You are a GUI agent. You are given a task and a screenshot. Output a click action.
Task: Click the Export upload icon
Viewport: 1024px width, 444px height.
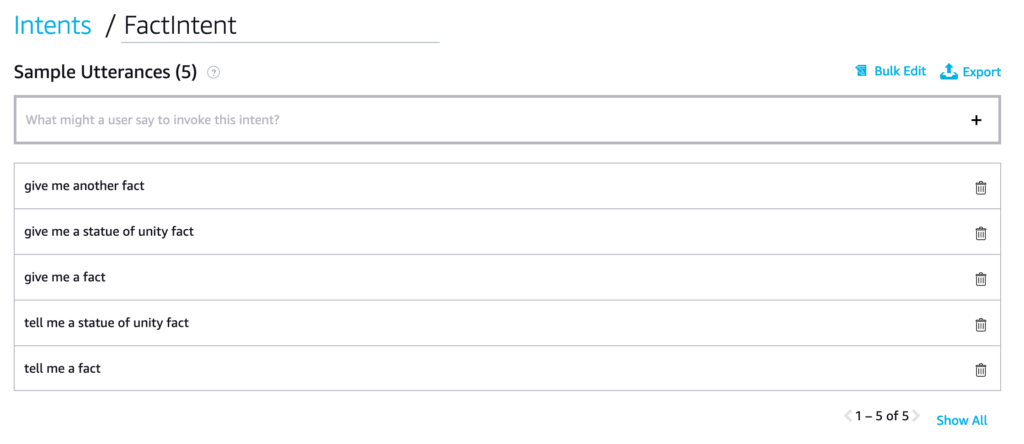(x=949, y=71)
